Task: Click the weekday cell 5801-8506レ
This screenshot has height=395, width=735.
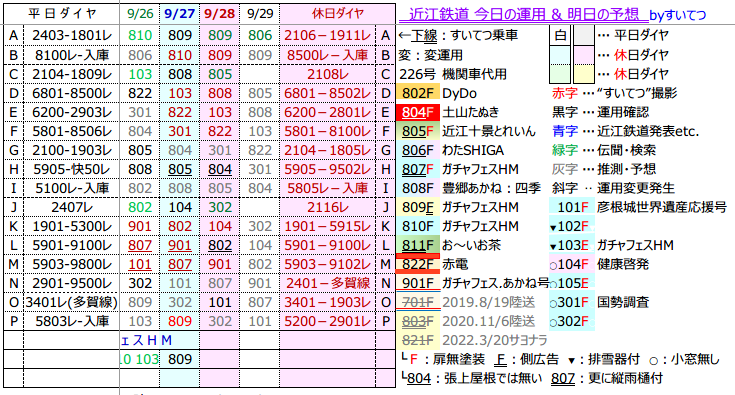Action: pyautogui.click(x=72, y=131)
